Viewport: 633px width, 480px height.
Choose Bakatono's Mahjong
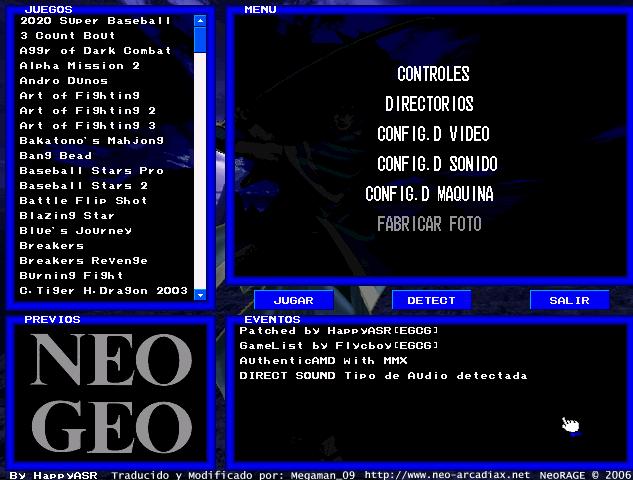pos(92,140)
